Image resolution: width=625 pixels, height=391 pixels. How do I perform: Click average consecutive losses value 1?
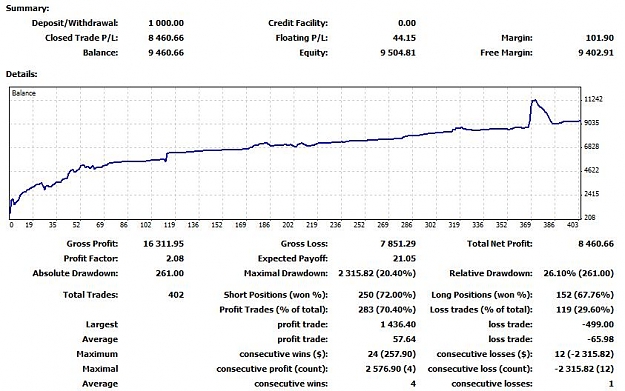(611, 384)
